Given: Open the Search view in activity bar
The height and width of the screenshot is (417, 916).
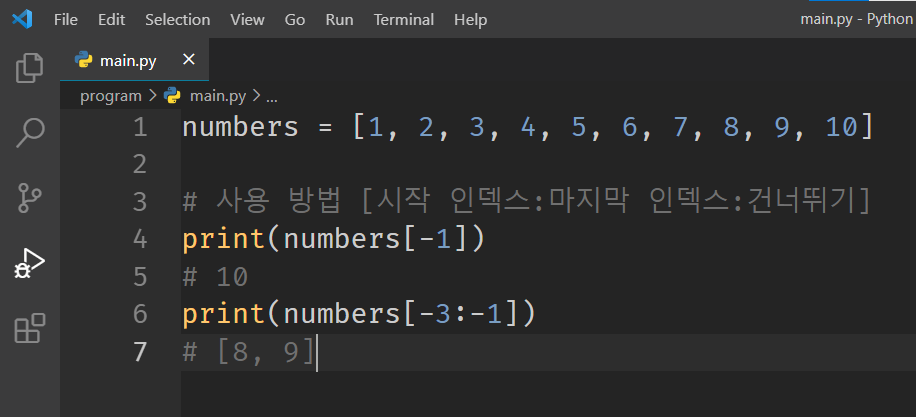Looking at the screenshot, I should (x=29, y=133).
